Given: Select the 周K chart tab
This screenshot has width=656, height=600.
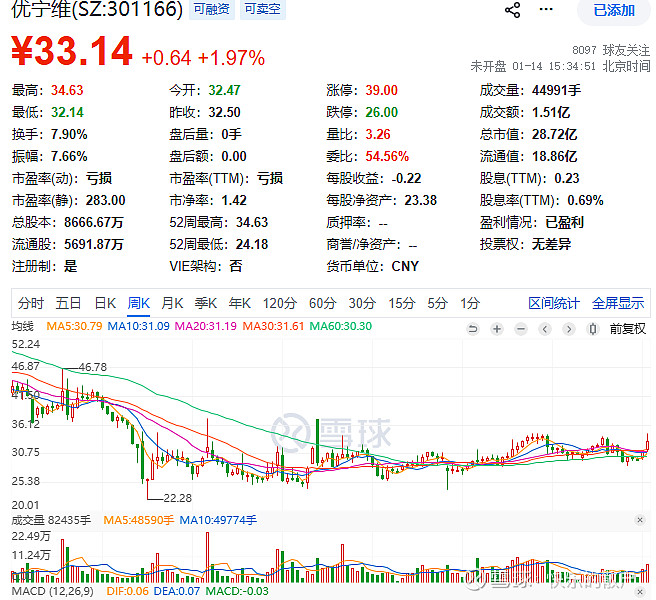Looking at the screenshot, I should [138, 303].
